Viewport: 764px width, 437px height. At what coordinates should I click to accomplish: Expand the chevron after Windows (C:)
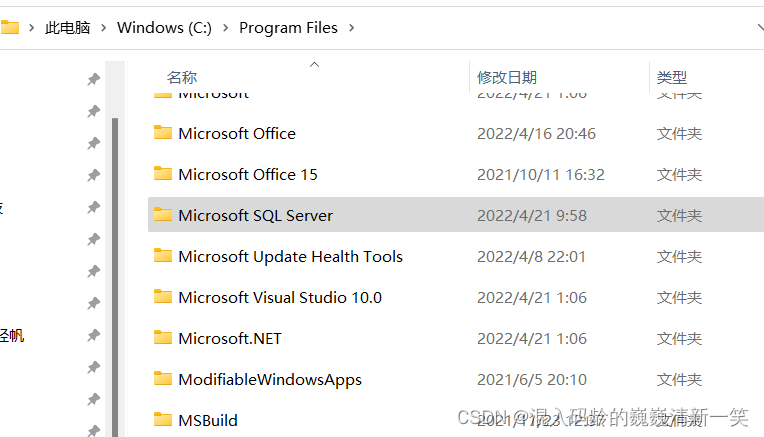pos(226,28)
